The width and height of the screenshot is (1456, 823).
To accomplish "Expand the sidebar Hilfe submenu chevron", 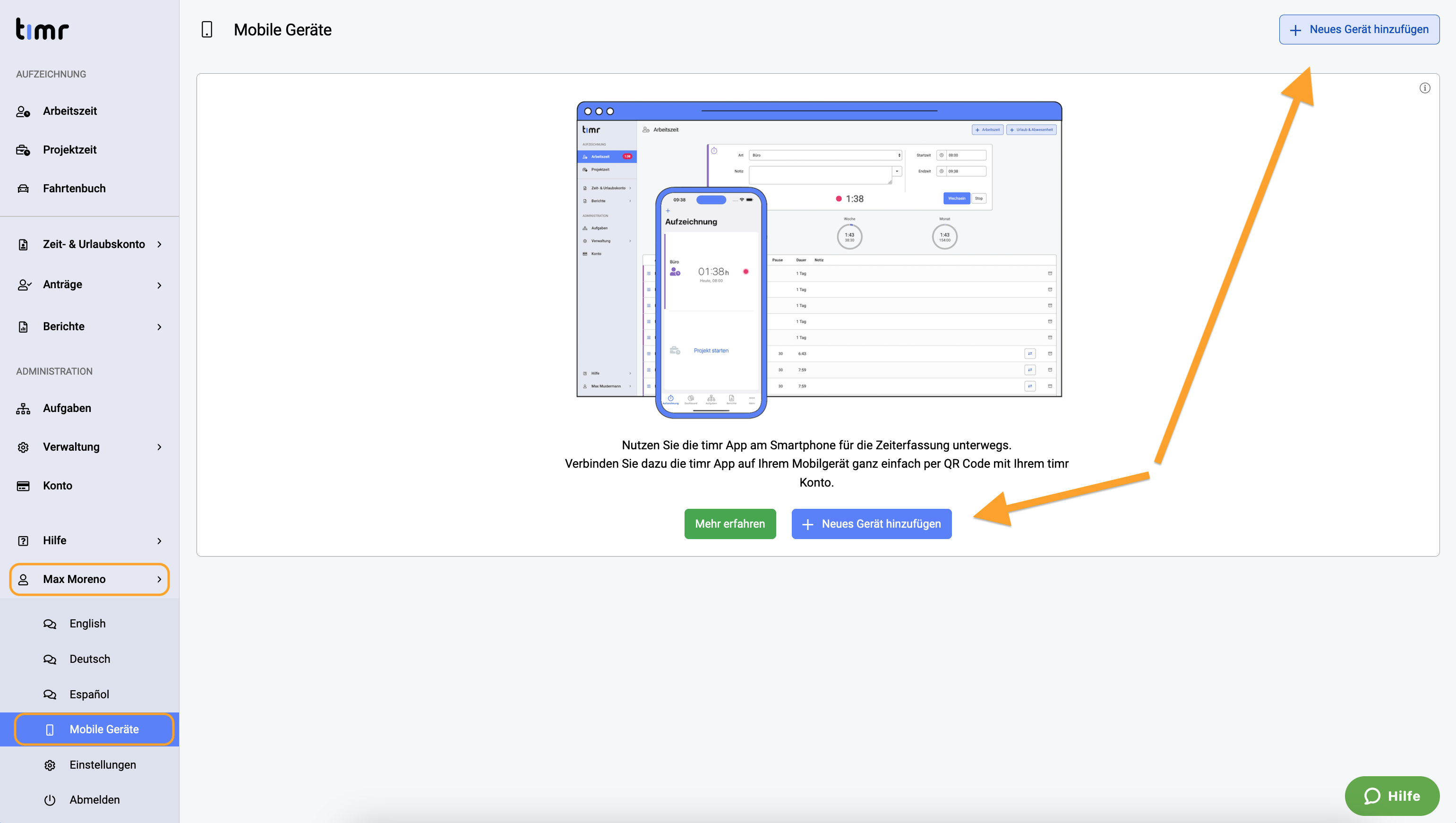I will pos(159,541).
